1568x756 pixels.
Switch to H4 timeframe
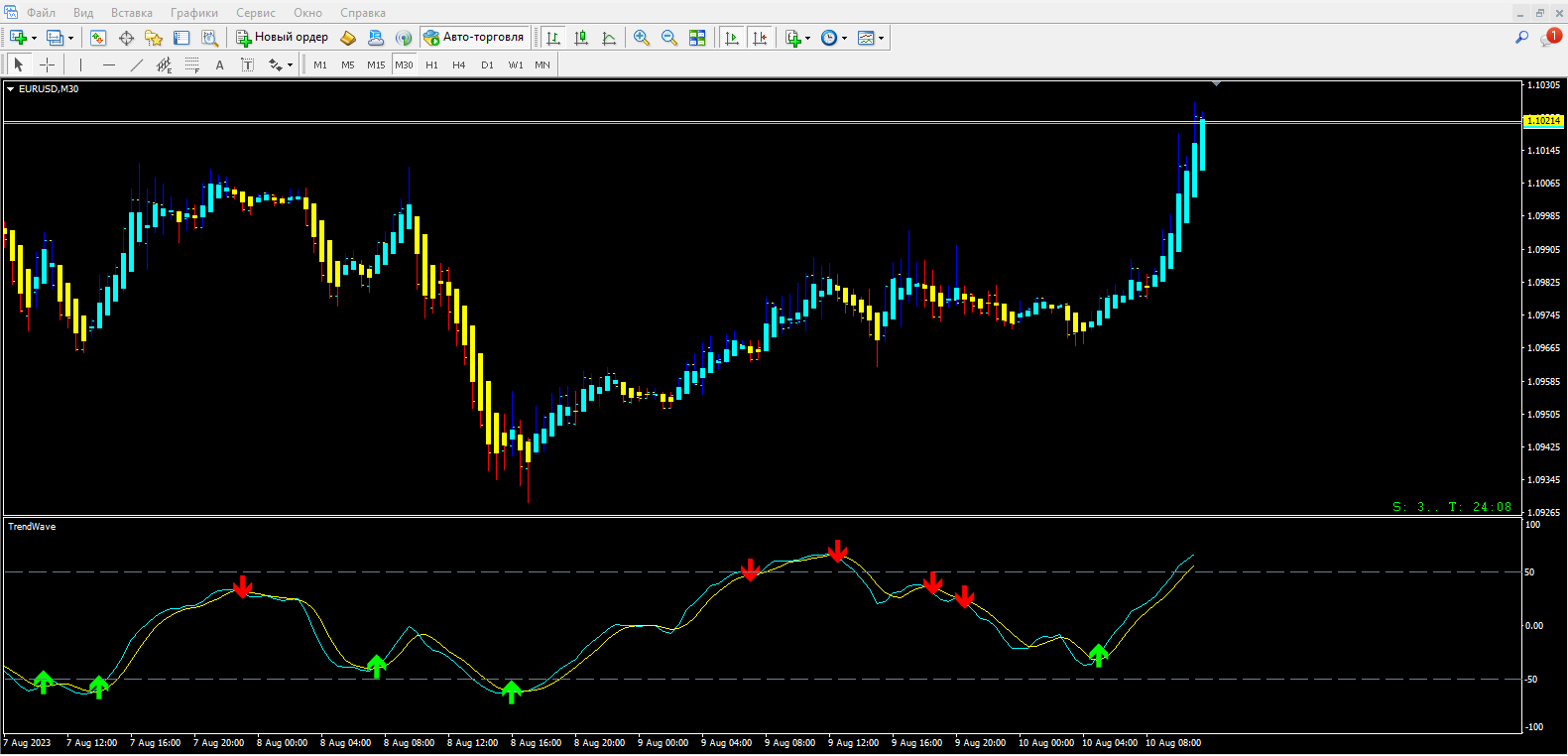459,64
